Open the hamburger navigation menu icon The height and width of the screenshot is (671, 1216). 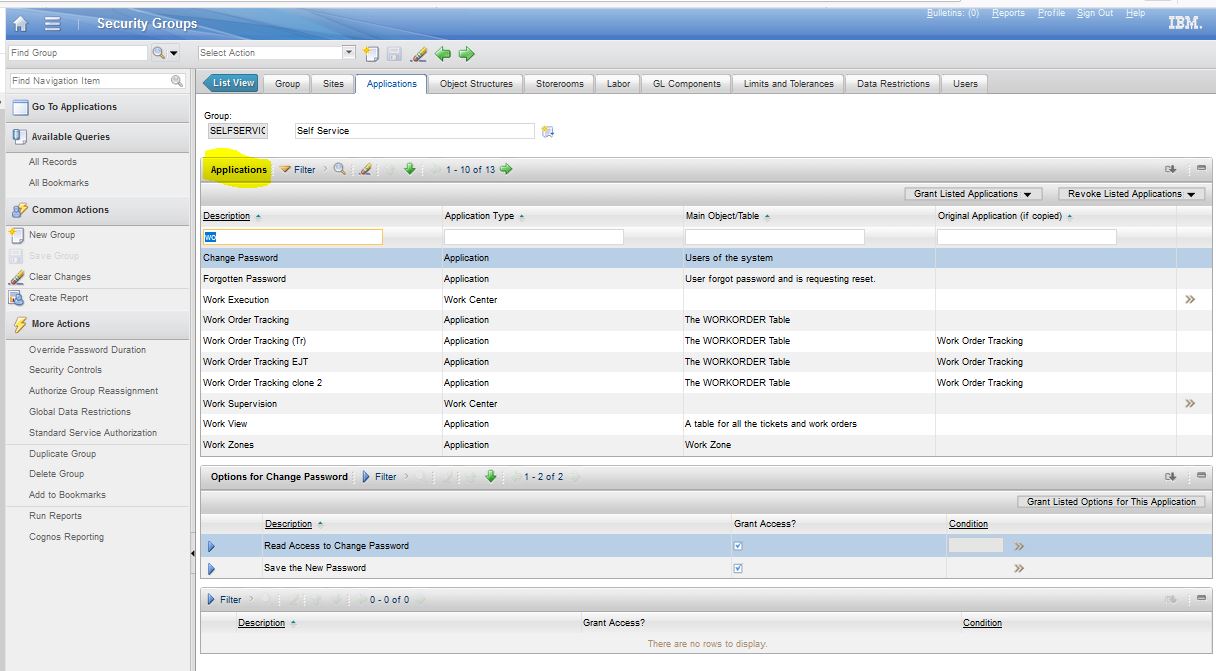pos(52,23)
